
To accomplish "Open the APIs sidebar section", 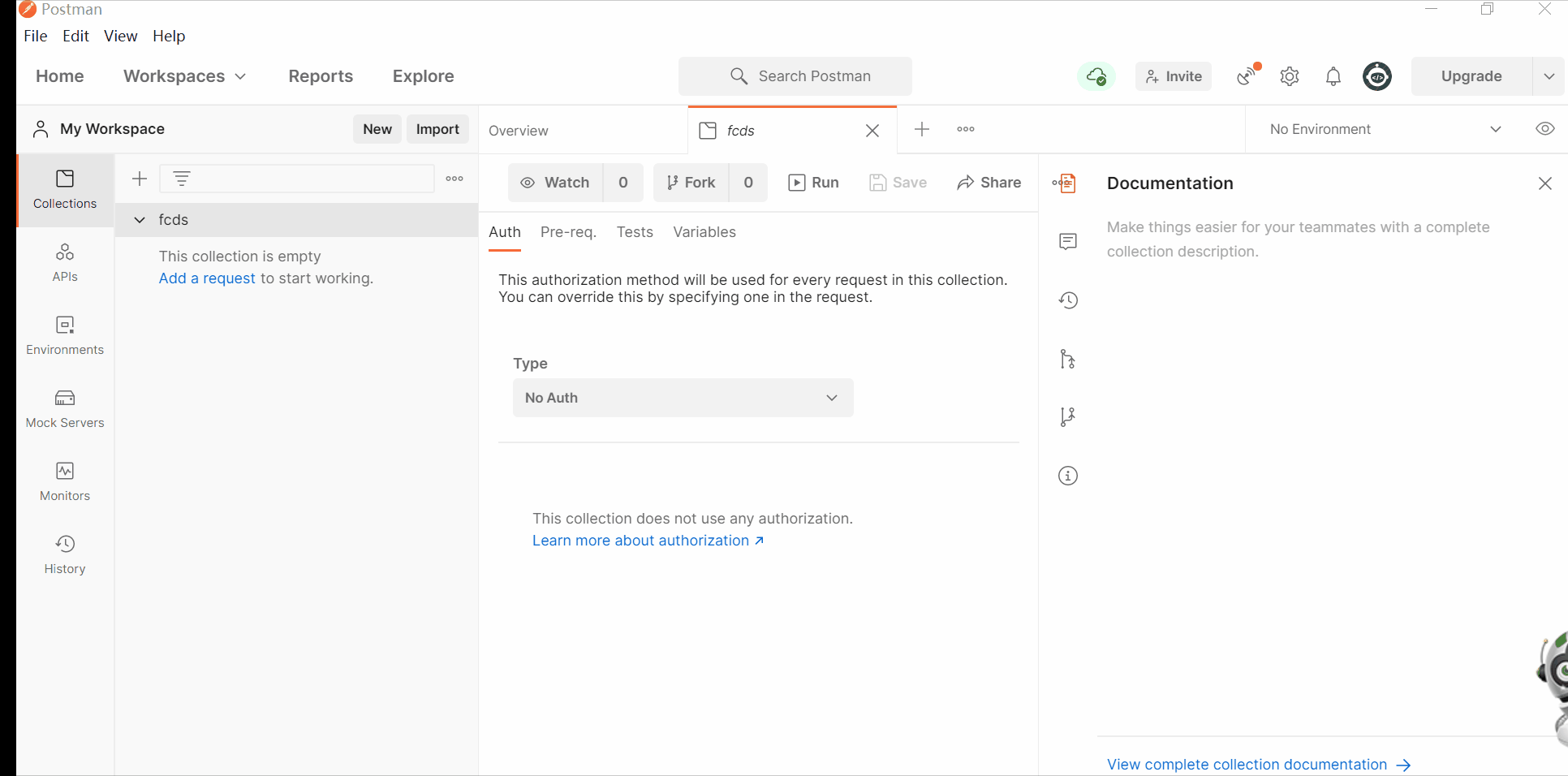I will 65,263.
